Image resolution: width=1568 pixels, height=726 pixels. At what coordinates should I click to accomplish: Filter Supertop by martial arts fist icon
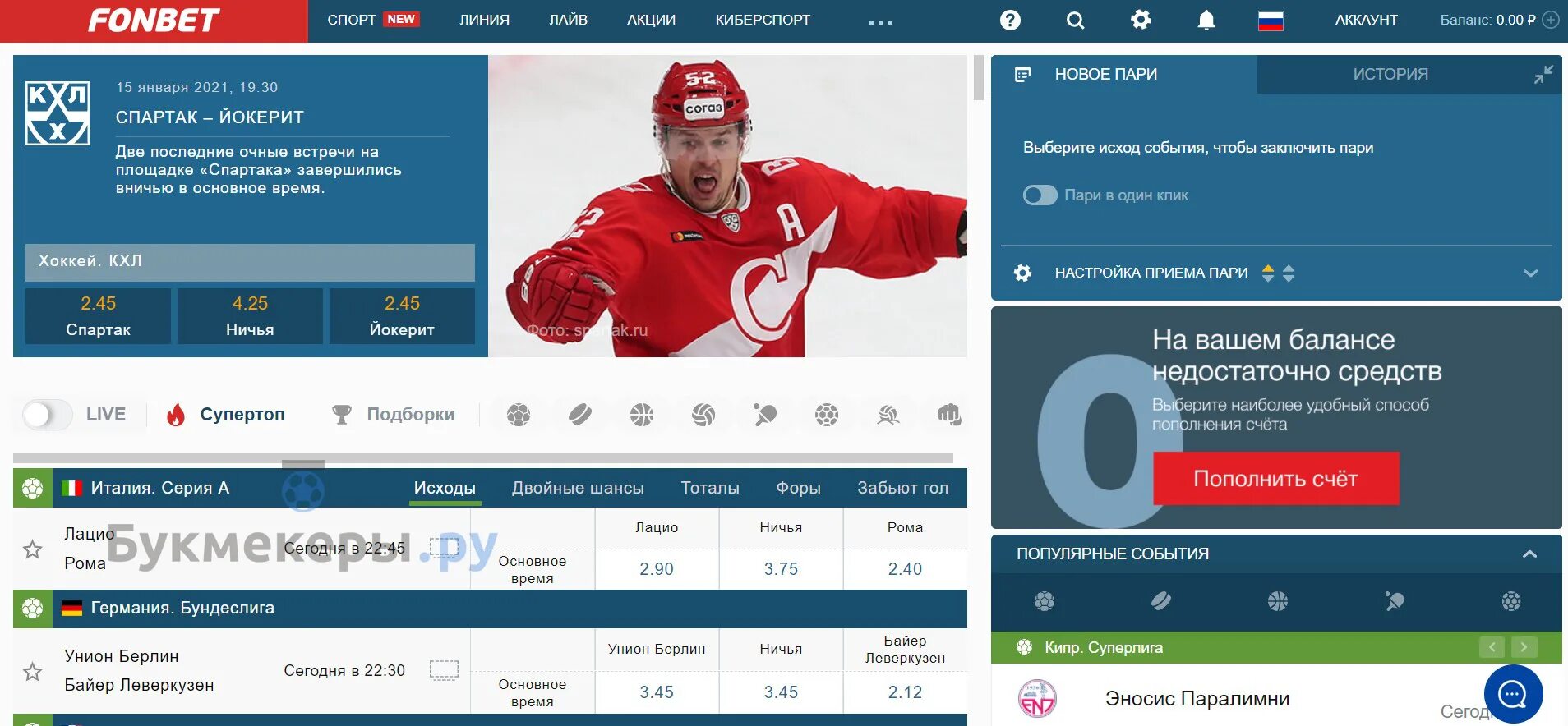(x=949, y=415)
